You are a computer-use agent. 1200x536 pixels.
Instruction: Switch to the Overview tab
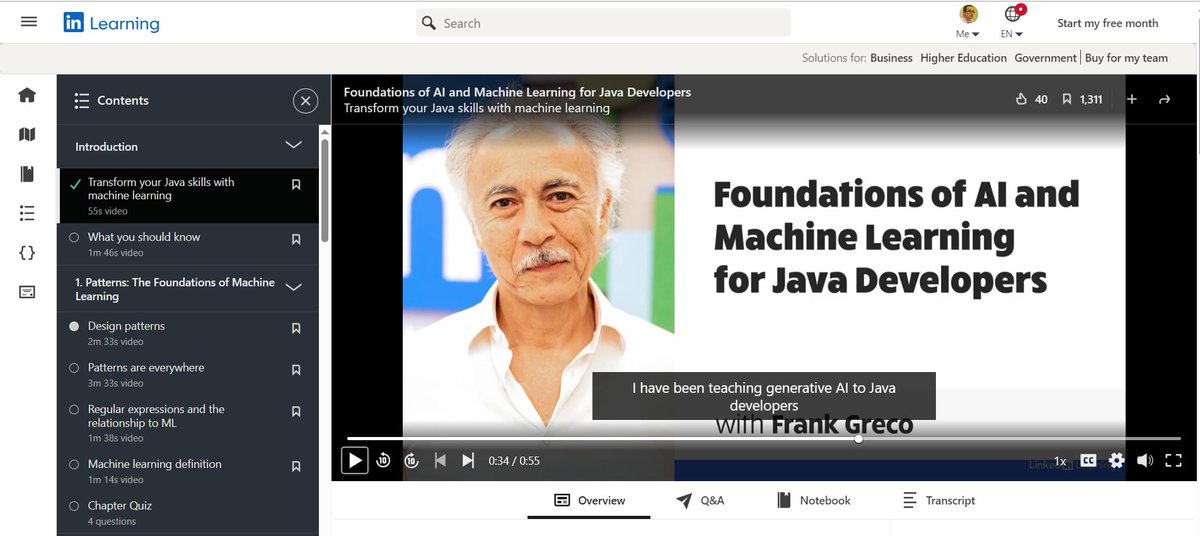coord(590,500)
